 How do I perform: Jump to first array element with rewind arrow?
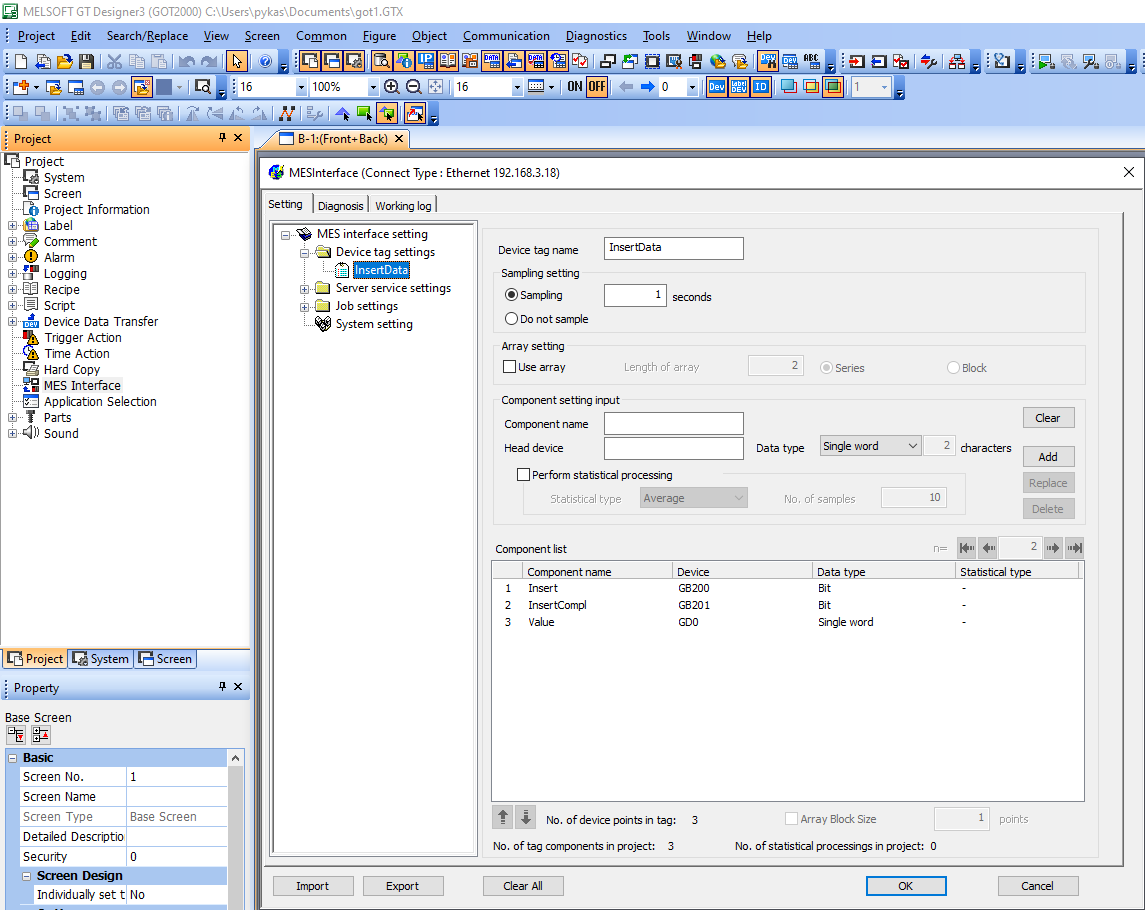pos(967,548)
